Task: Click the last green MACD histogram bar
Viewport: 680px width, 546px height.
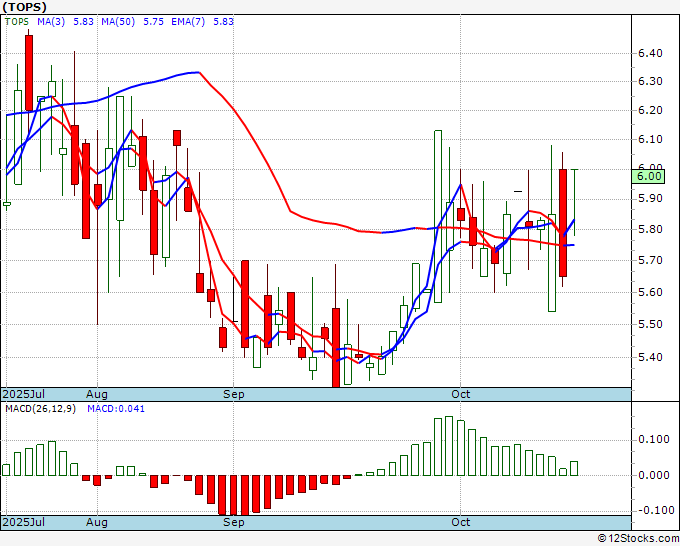Action: (x=574, y=468)
